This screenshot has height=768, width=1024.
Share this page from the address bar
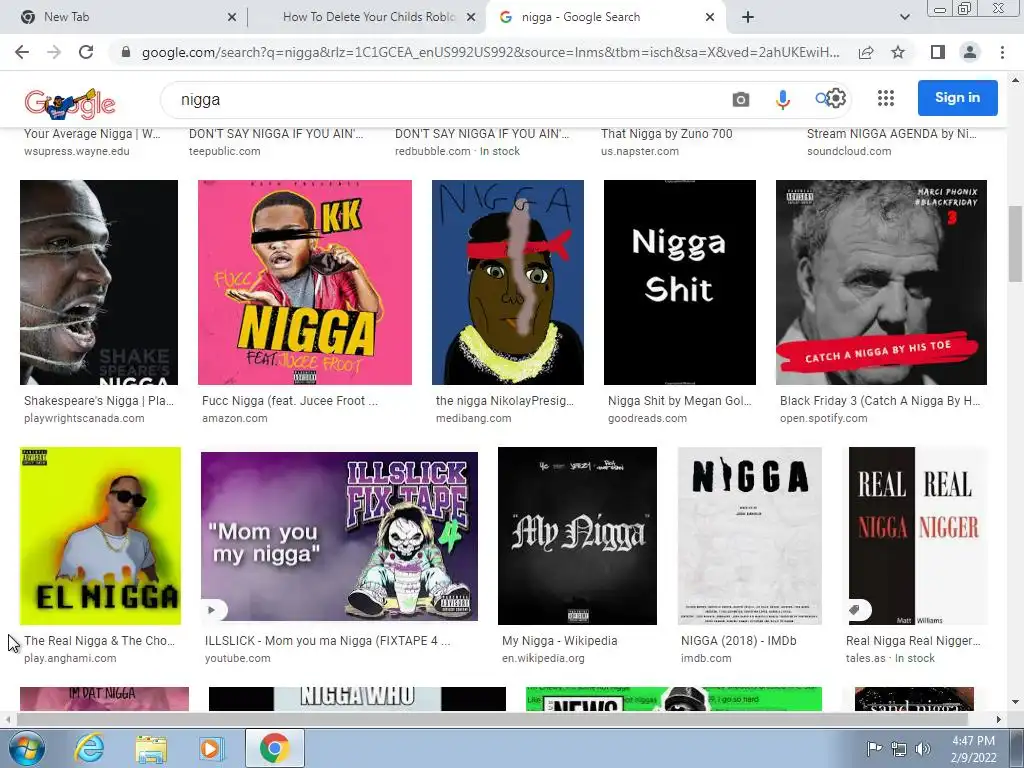(866, 52)
